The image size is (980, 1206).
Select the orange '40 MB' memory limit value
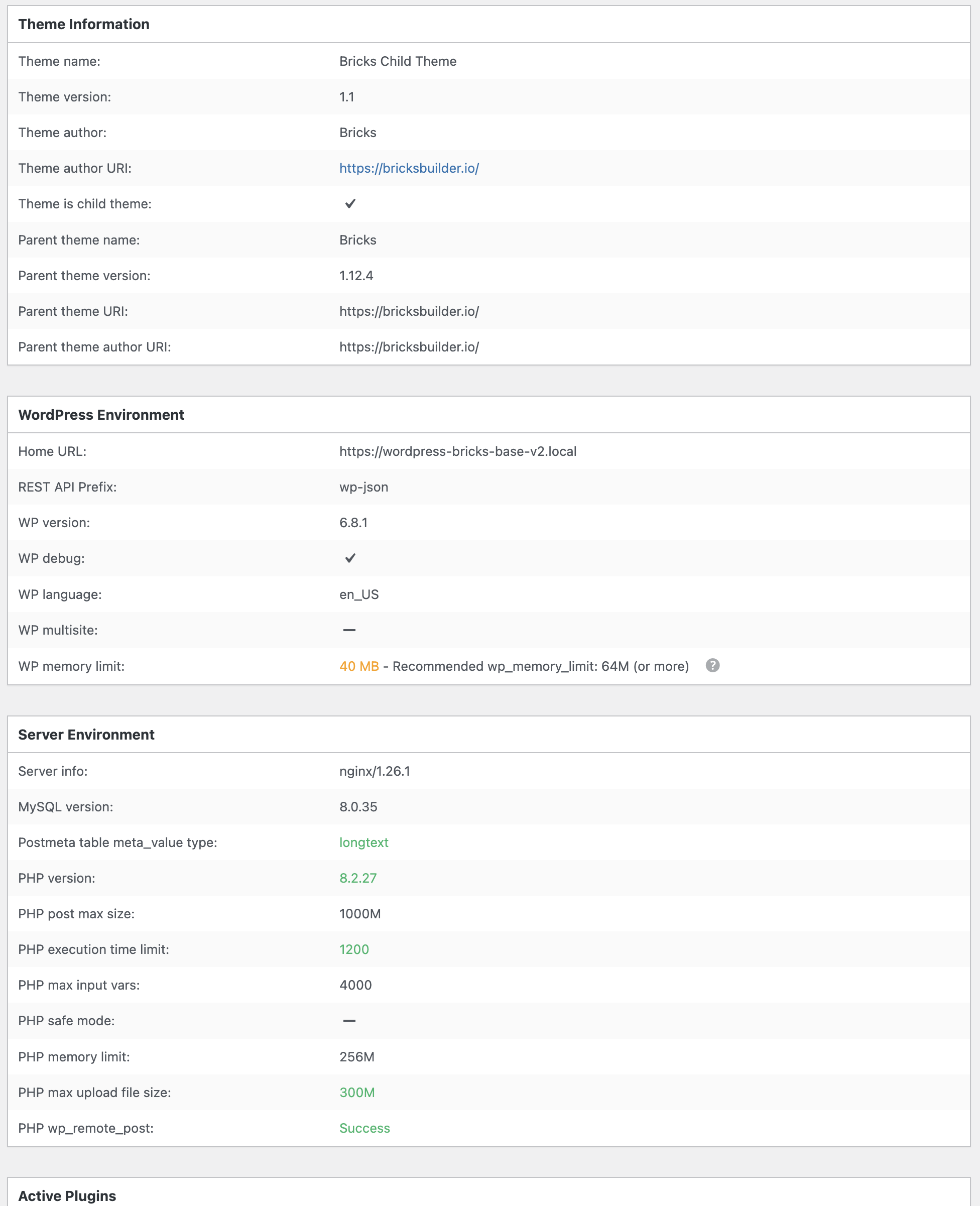(359, 666)
